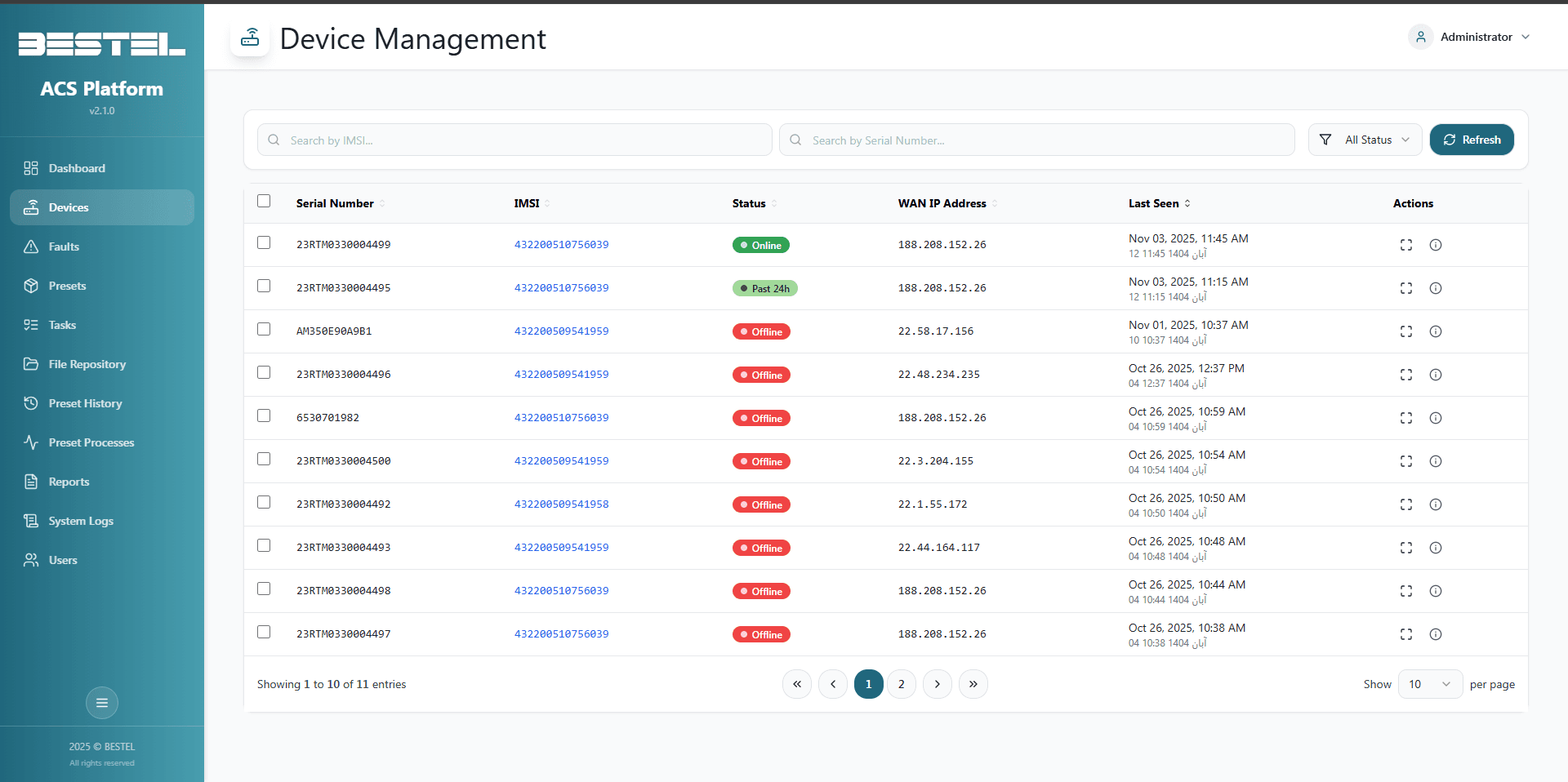
Task: Open IMSI link 432200510756039 on first row
Action: (561, 244)
